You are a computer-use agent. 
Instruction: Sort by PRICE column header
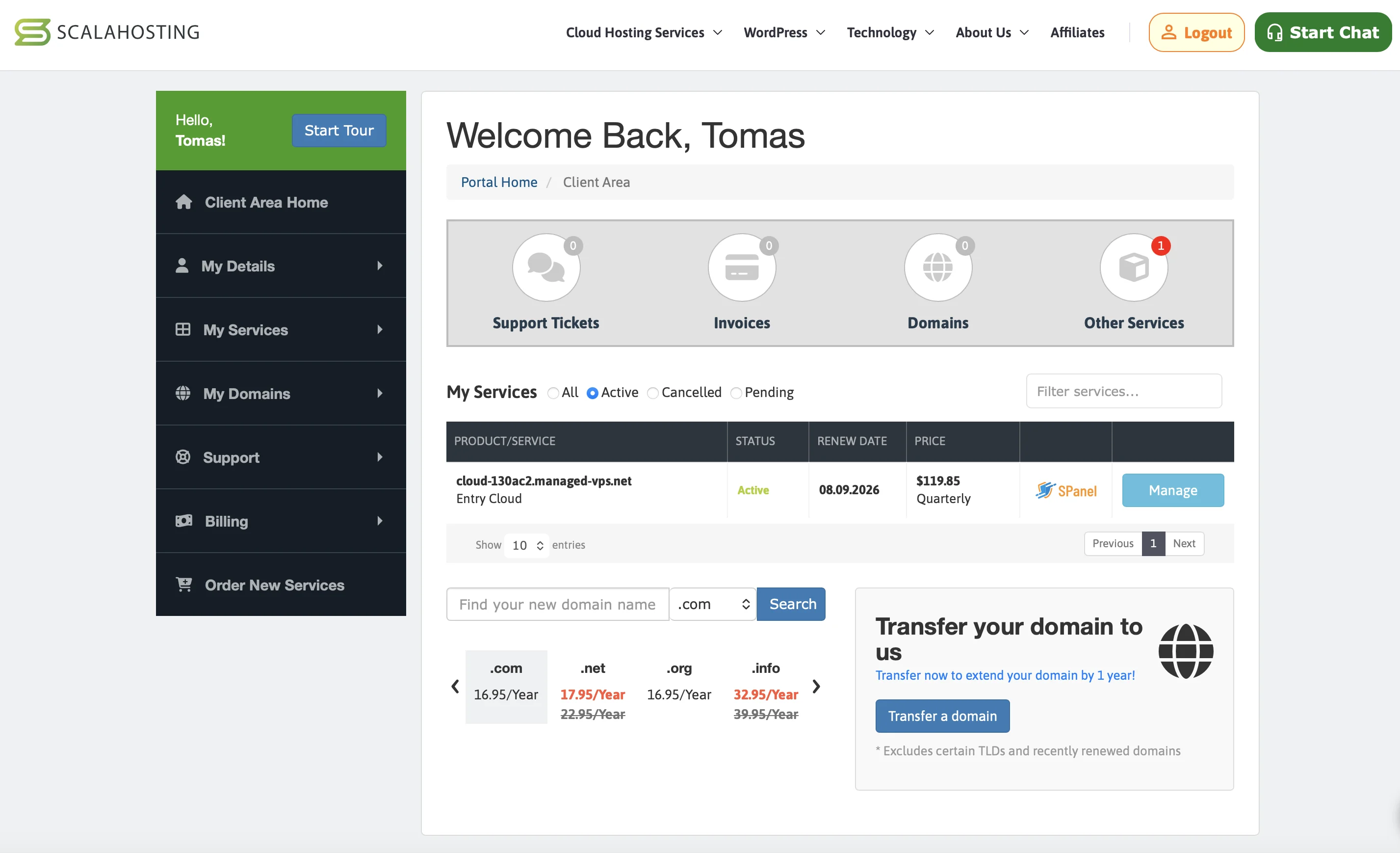click(962, 441)
